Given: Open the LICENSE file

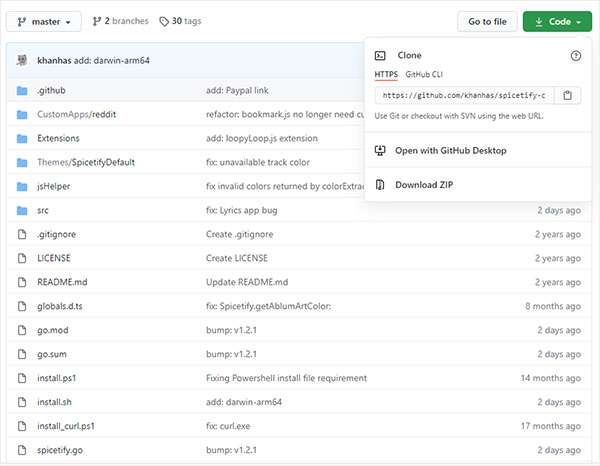Looking at the screenshot, I should pyautogui.click(x=54, y=258).
